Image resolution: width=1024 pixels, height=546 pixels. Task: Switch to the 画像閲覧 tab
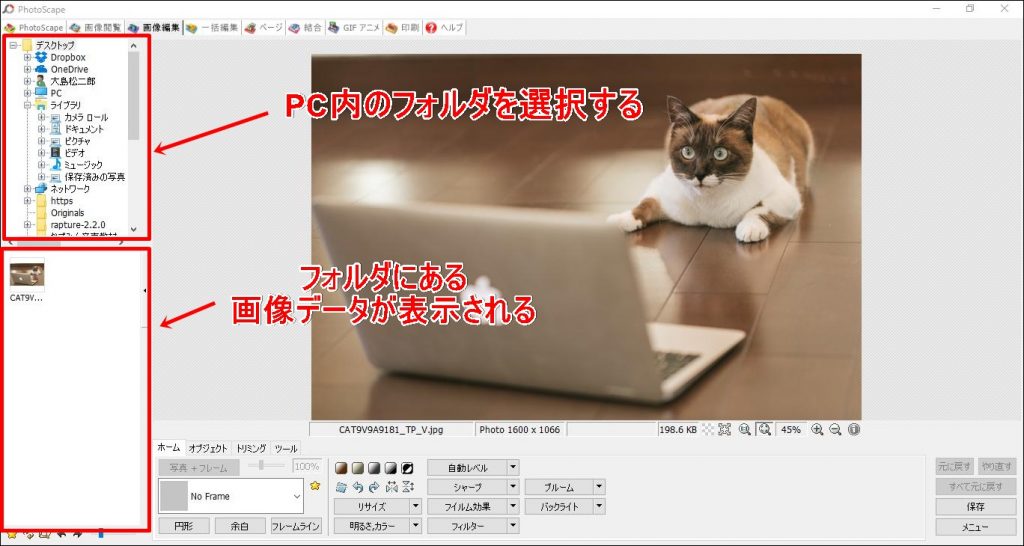pyautogui.click(x=95, y=27)
